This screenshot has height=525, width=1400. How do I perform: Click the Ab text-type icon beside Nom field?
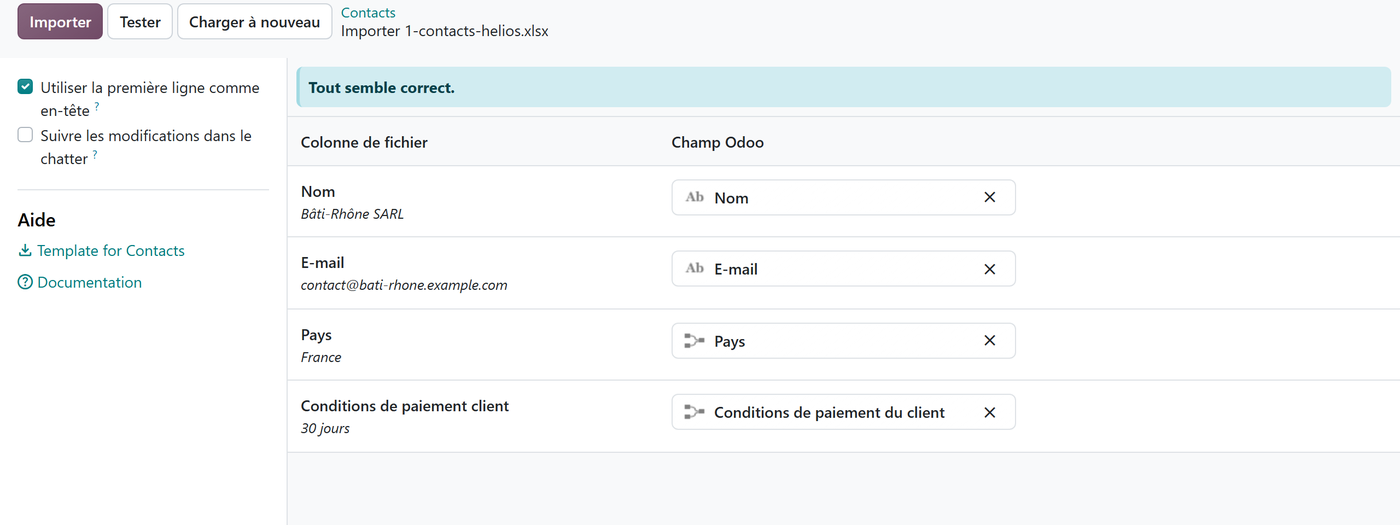pos(695,197)
